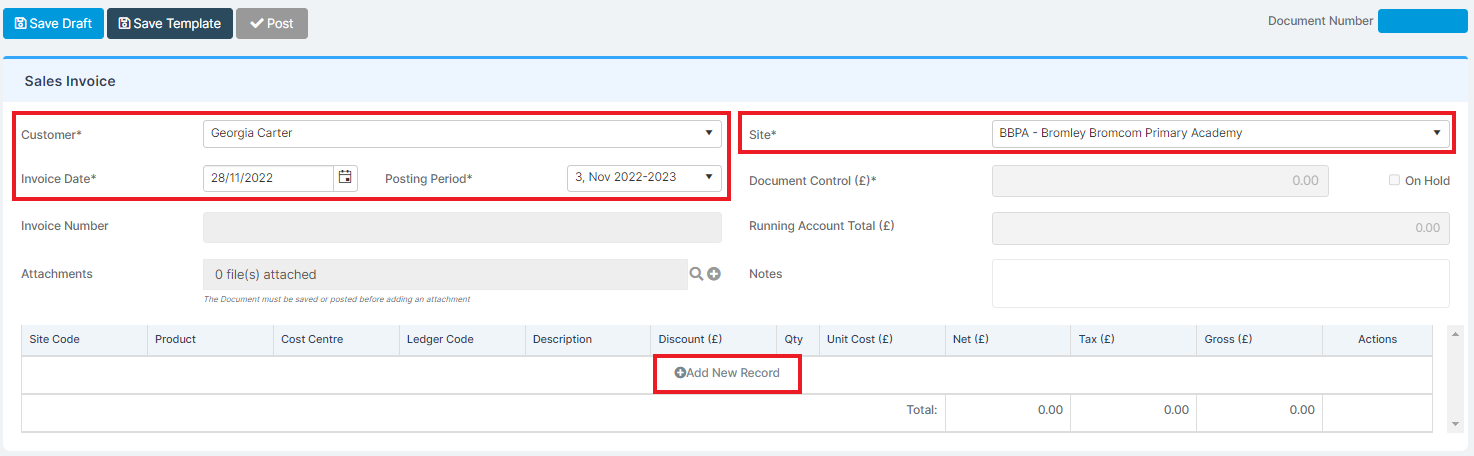This screenshot has width=1474, height=456.
Task: Click the Post button
Action: coord(272,23)
